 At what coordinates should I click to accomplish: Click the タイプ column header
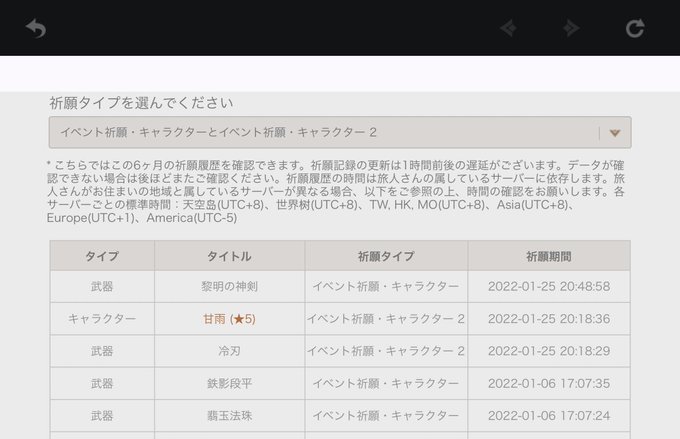[x=102, y=256]
